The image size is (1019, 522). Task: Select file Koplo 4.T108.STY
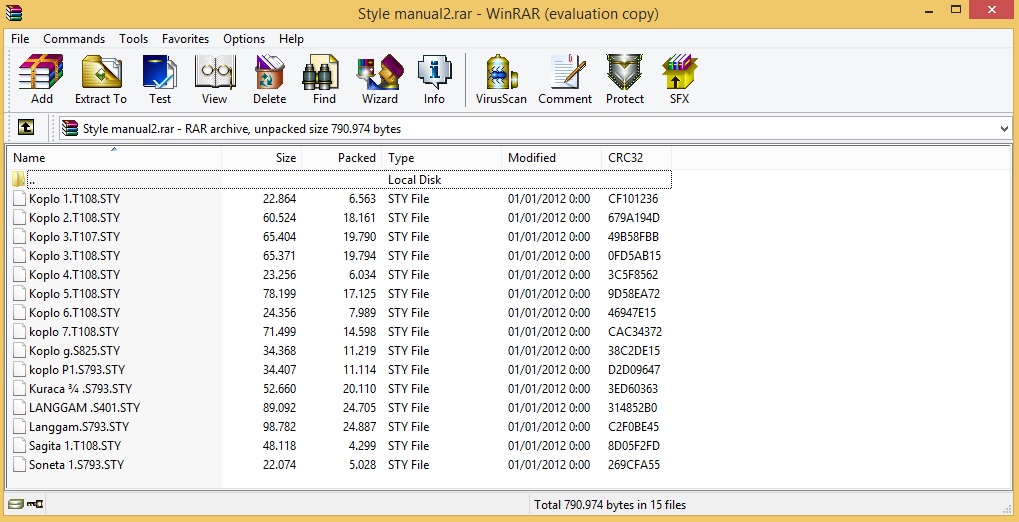pos(74,274)
